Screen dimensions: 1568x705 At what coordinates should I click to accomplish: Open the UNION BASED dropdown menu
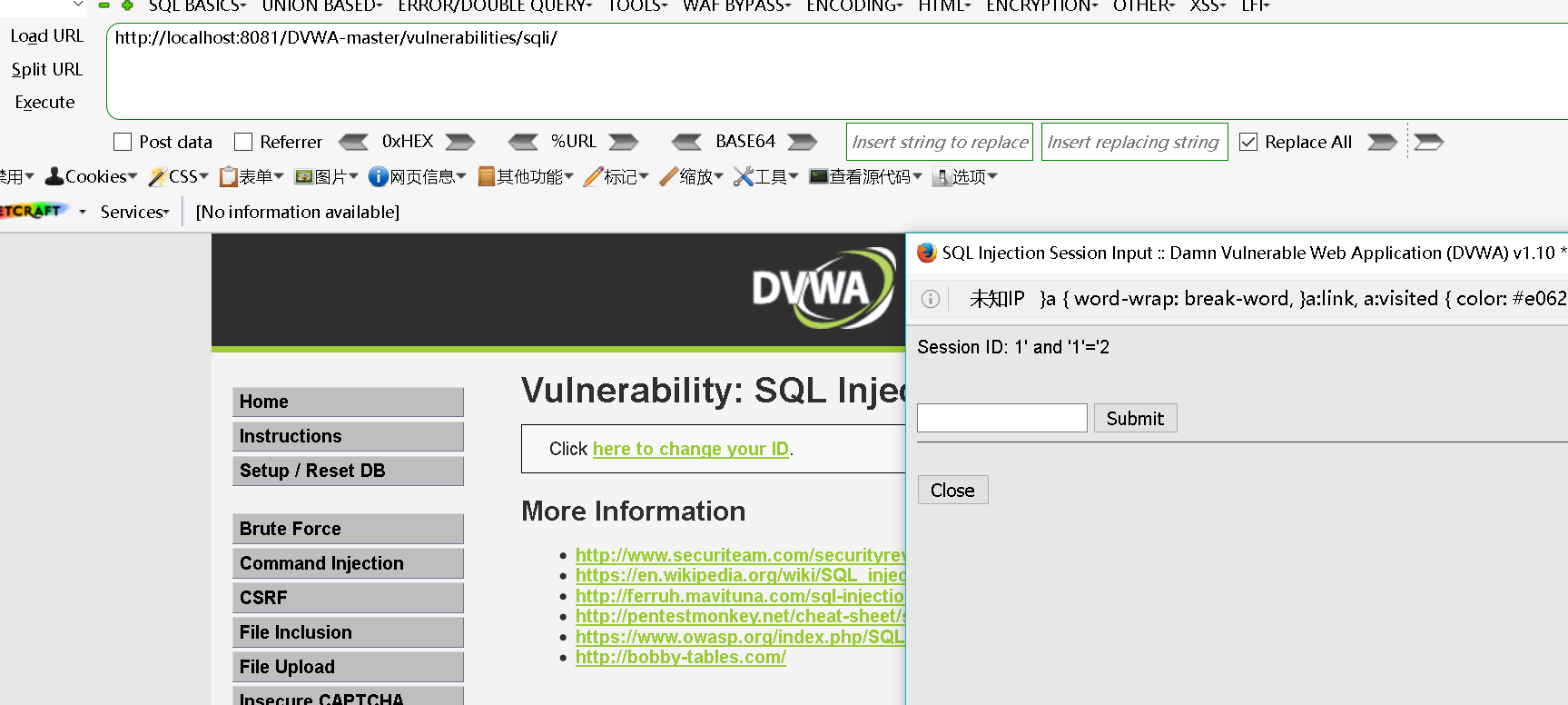coord(322,5)
